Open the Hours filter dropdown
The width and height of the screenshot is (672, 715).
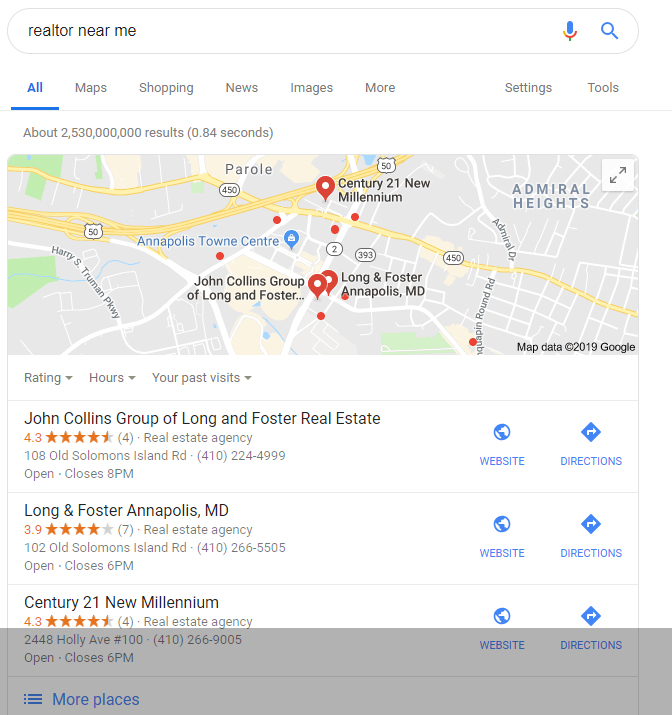(x=112, y=378)
